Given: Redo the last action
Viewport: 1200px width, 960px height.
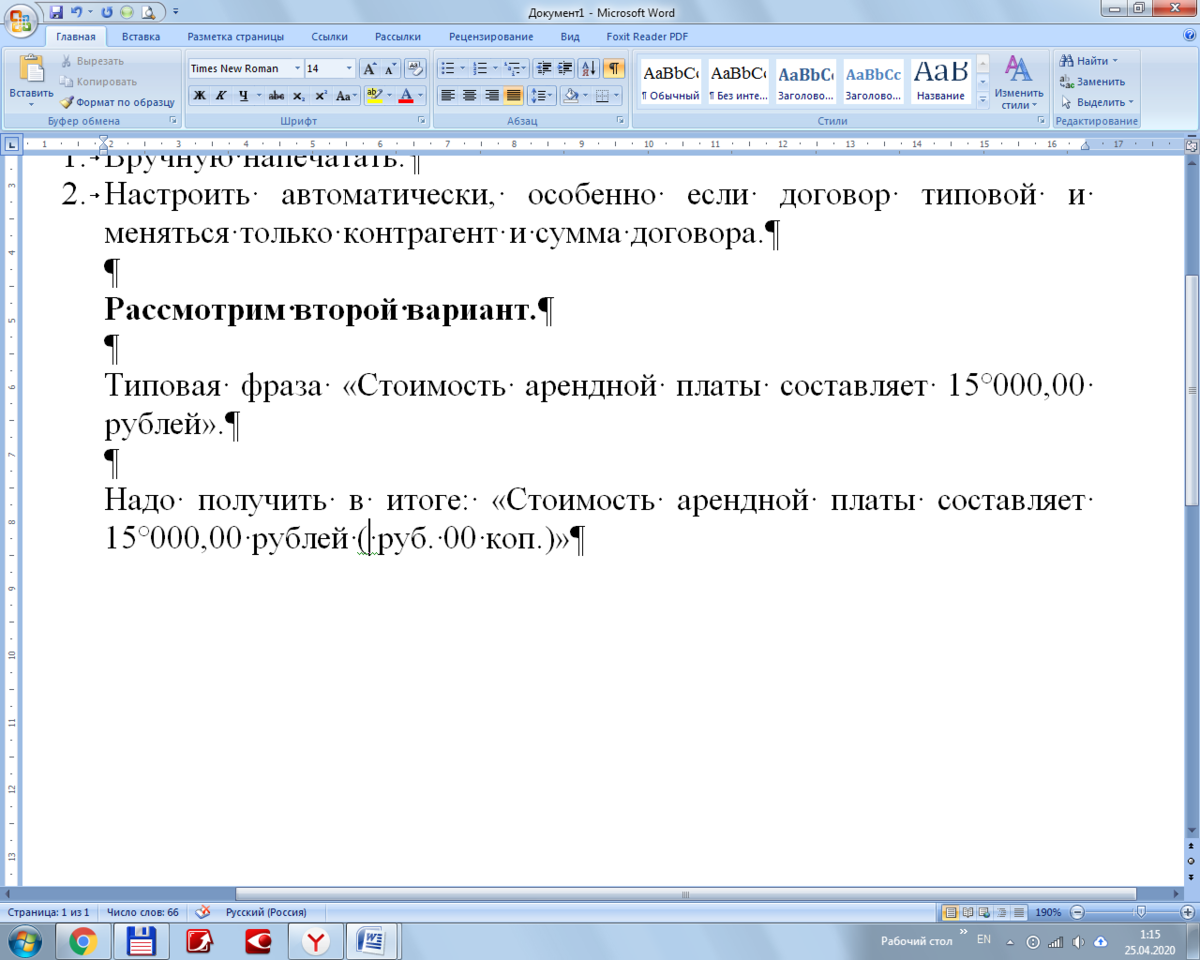Looking at the screenshot, I should point(107,13).
